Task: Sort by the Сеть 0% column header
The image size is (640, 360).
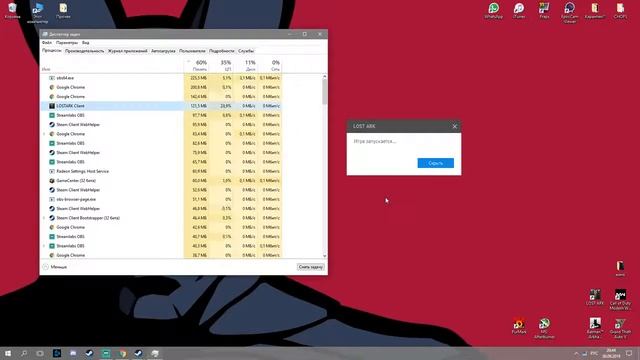Action: 270,65
